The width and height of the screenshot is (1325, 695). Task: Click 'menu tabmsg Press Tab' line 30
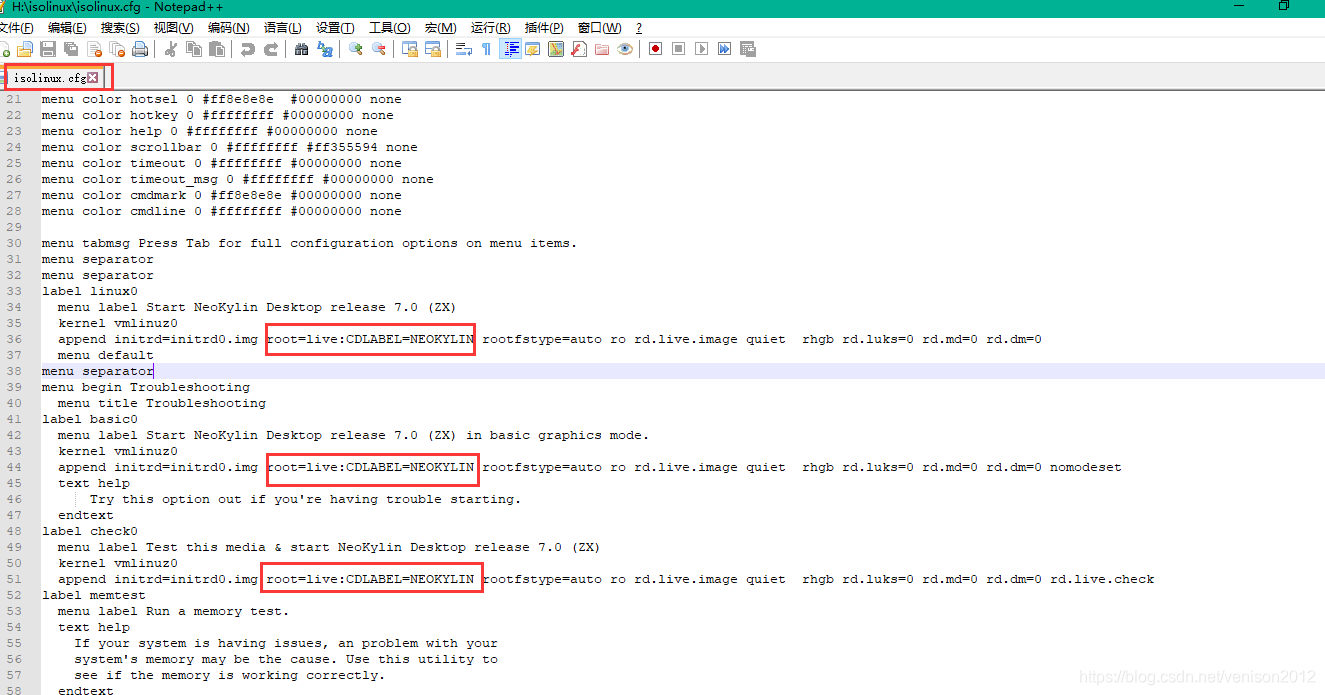point(310,243)
